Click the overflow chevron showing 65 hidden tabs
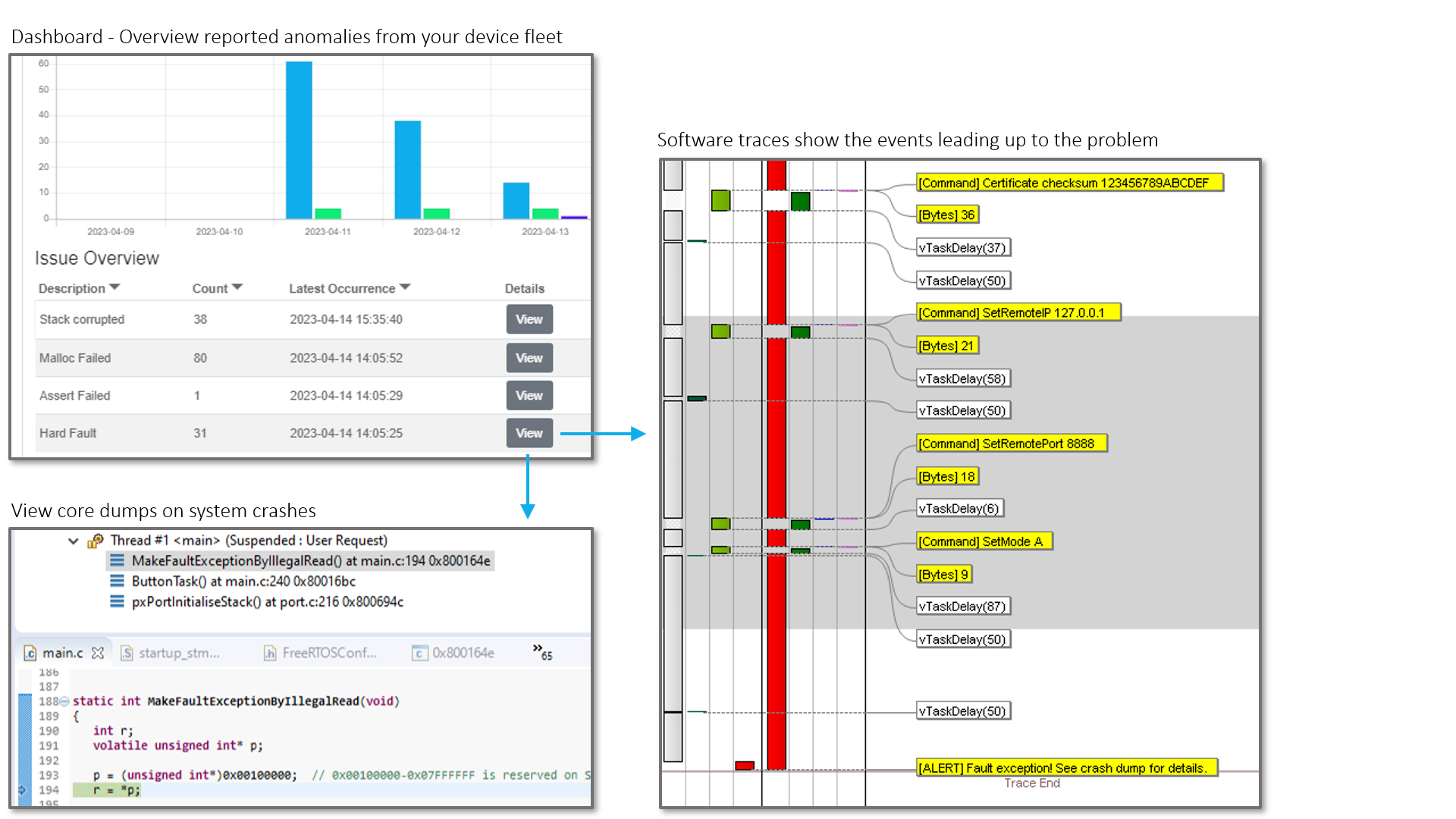The height and width of the screenshot is (819, 1456). (x=540, y=650)
